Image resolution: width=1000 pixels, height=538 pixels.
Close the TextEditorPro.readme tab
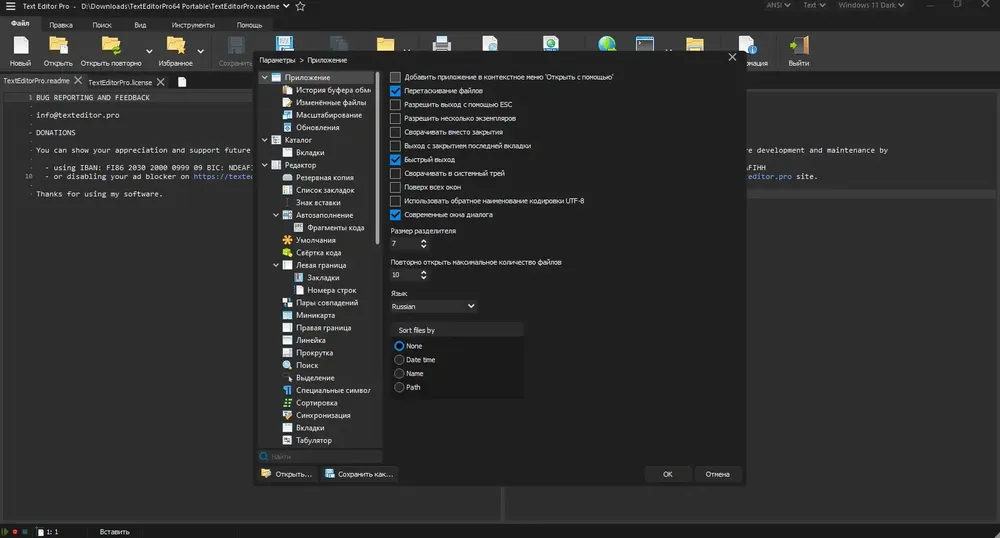(78, 80)
